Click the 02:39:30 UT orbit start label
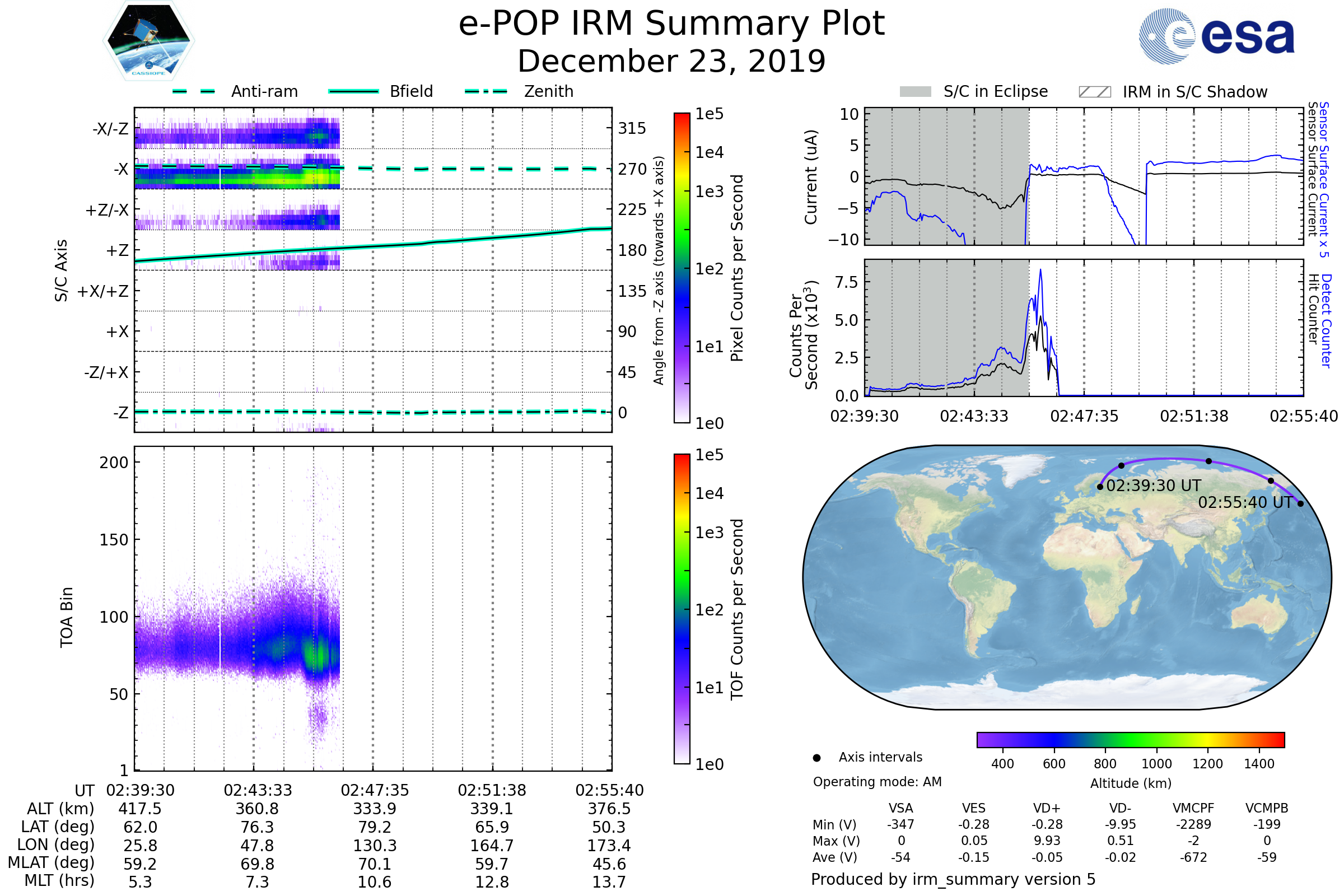Screen dimensions: 1344x896 click(1153, 486)
